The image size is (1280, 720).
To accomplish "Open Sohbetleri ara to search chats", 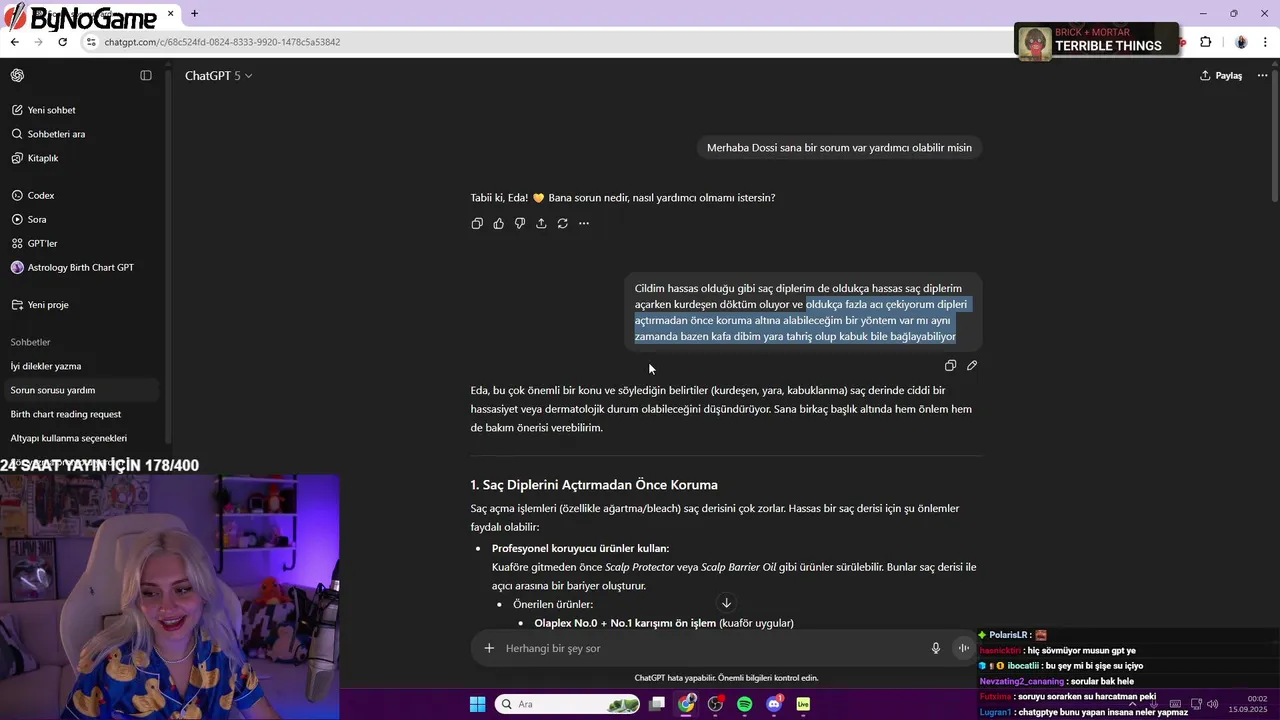I will 80,134.
